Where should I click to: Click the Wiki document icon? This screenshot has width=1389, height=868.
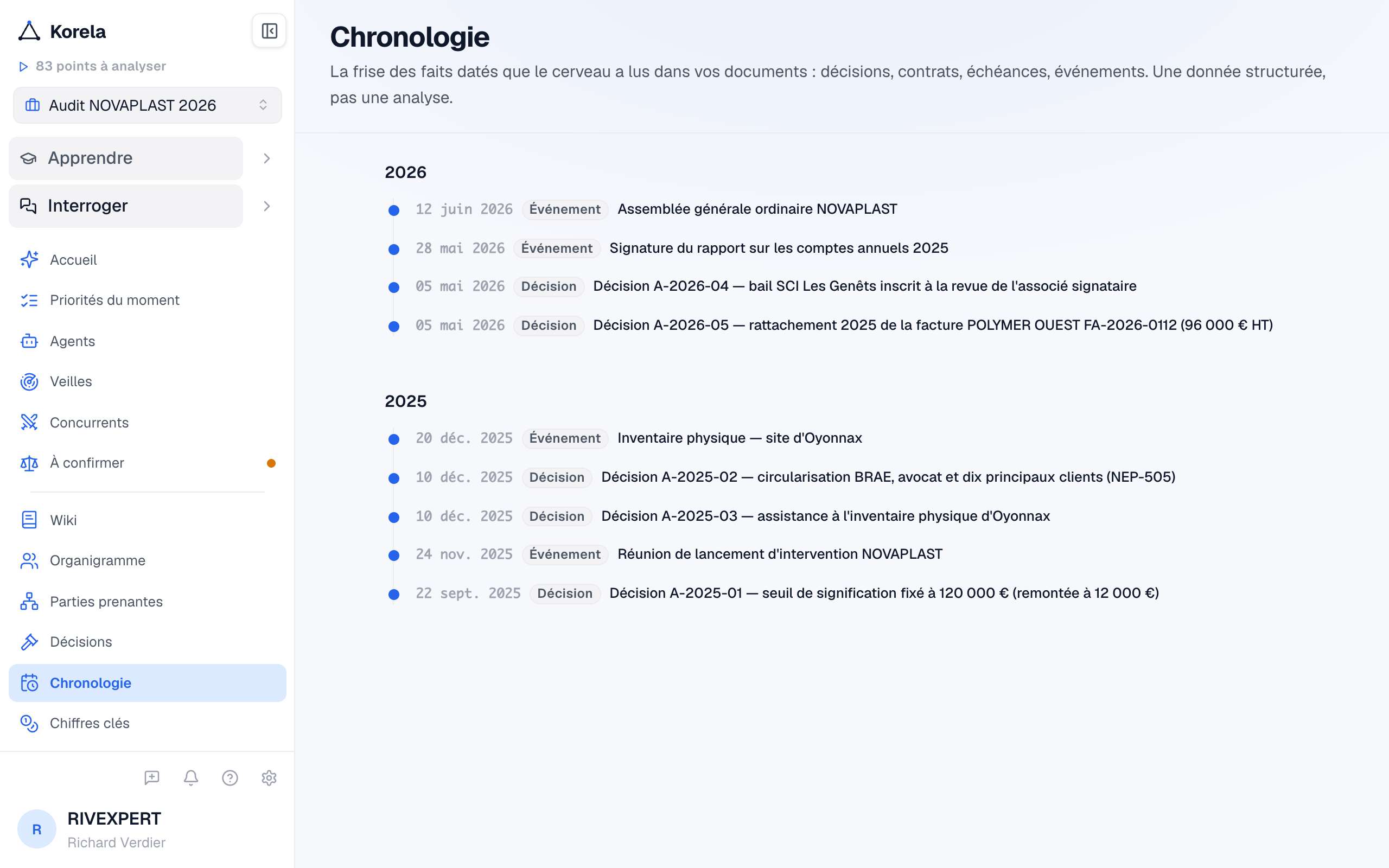point(29,520)
